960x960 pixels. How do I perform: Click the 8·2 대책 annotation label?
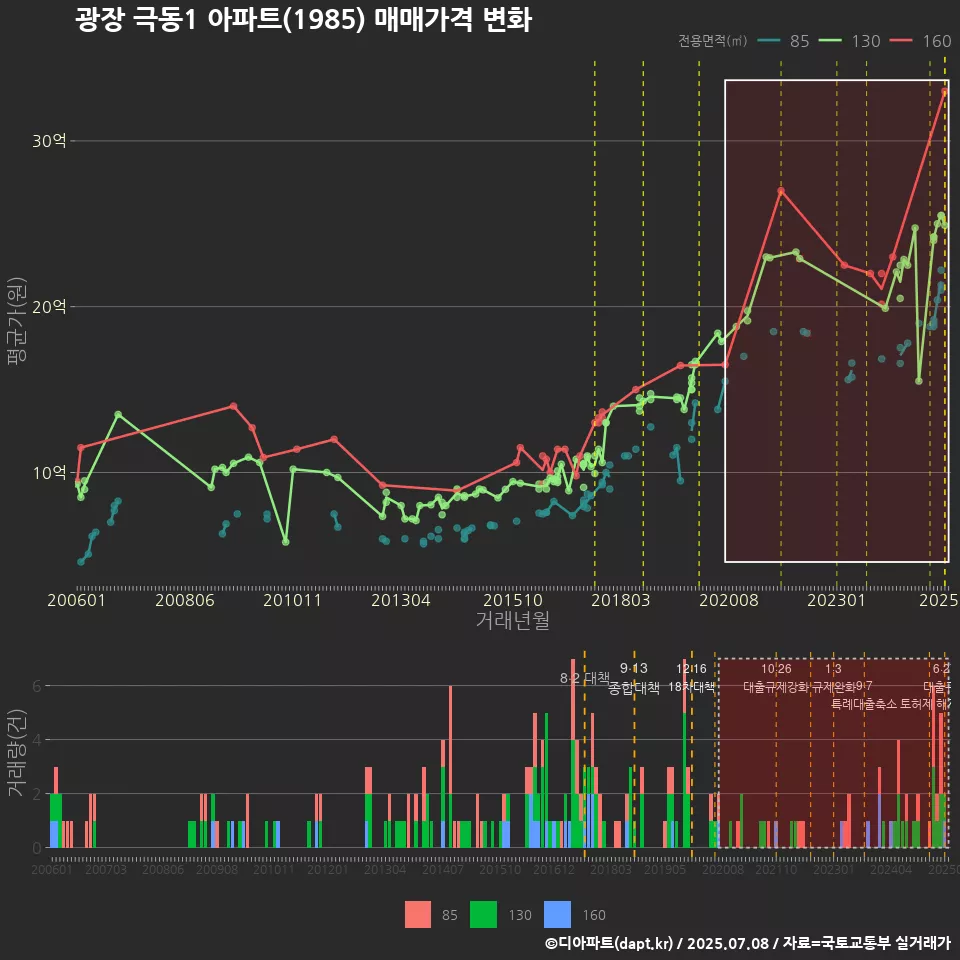(585, 678)
